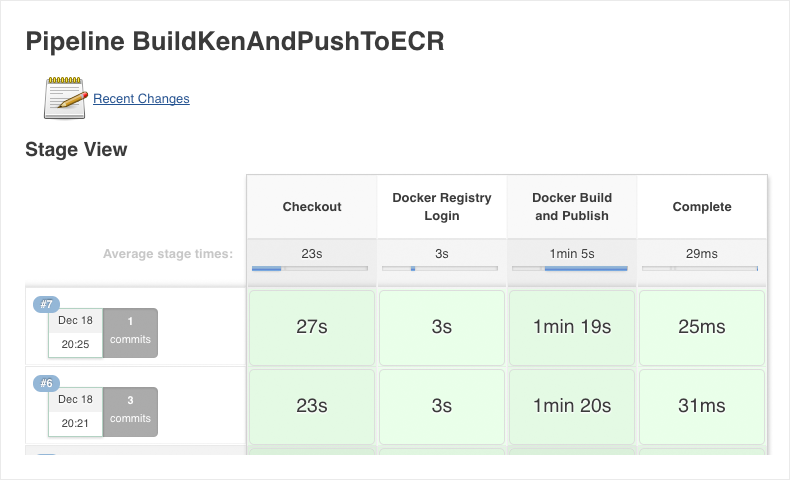
Task: Click the Docker Registry Login 3s cell of build #7
Action: click(x=442, y=327)
